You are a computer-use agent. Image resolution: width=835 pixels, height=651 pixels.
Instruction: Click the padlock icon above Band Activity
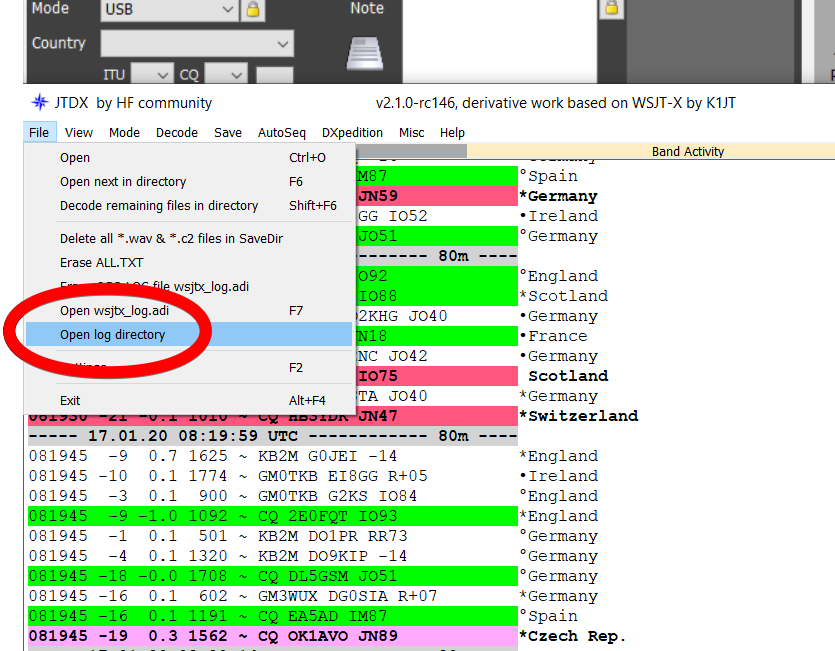(x=611, y=7)
